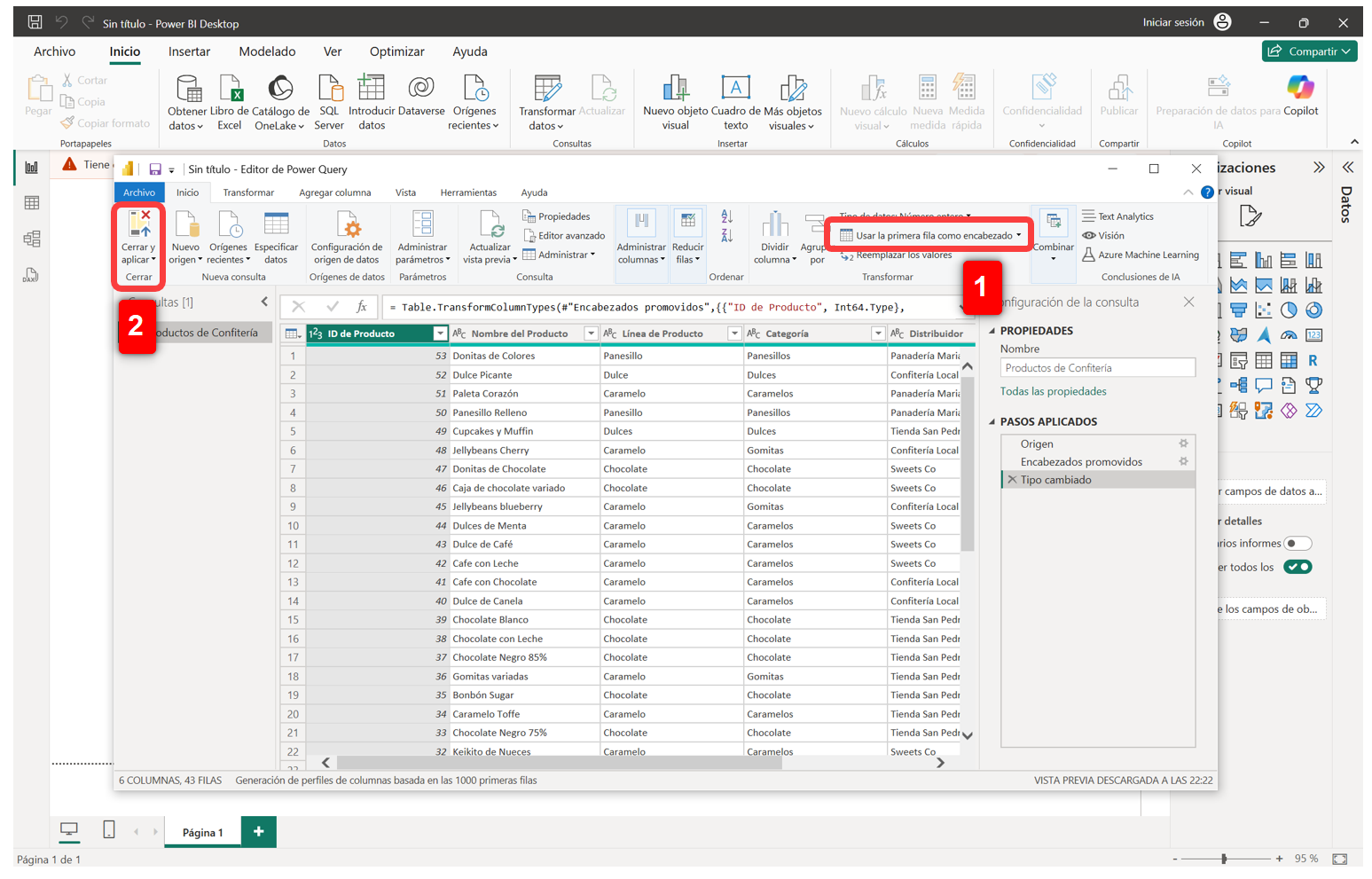Delete the Tipo cambiado step
Viewport: 1372px width, 879px height.
tap(1012, 480)
